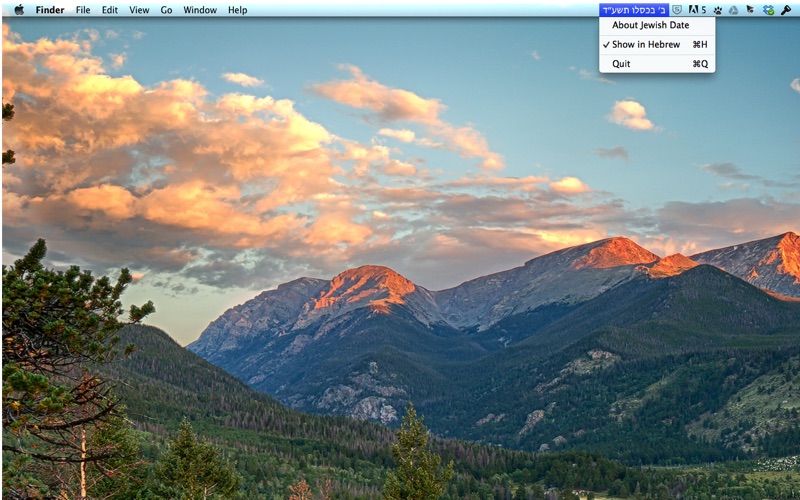Open the Apple menu
Image resolution: width=800 pixels, height=500 pixels.
click(19, 10)
